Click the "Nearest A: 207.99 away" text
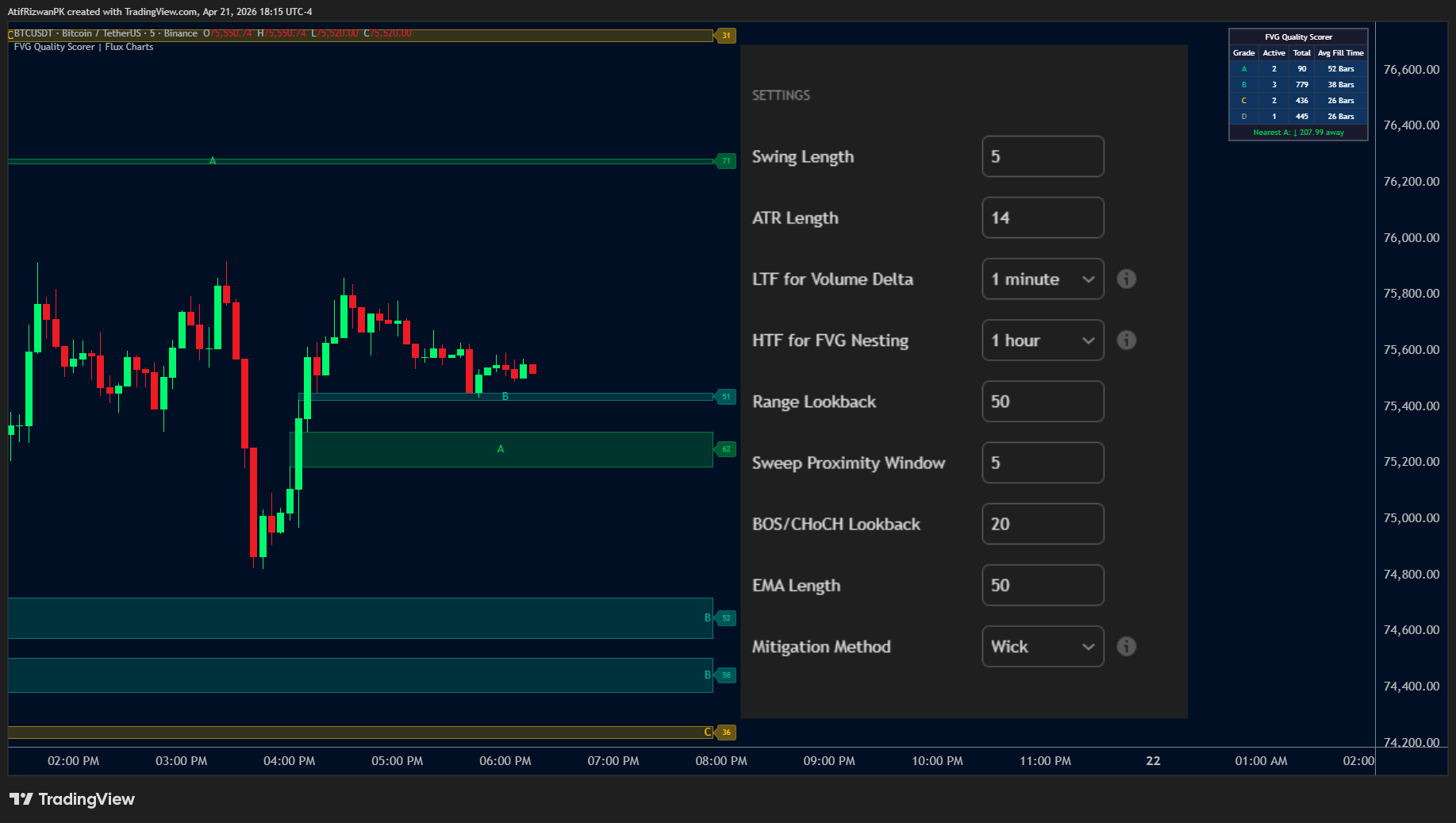1456x823 pixels. point(1298,133)
